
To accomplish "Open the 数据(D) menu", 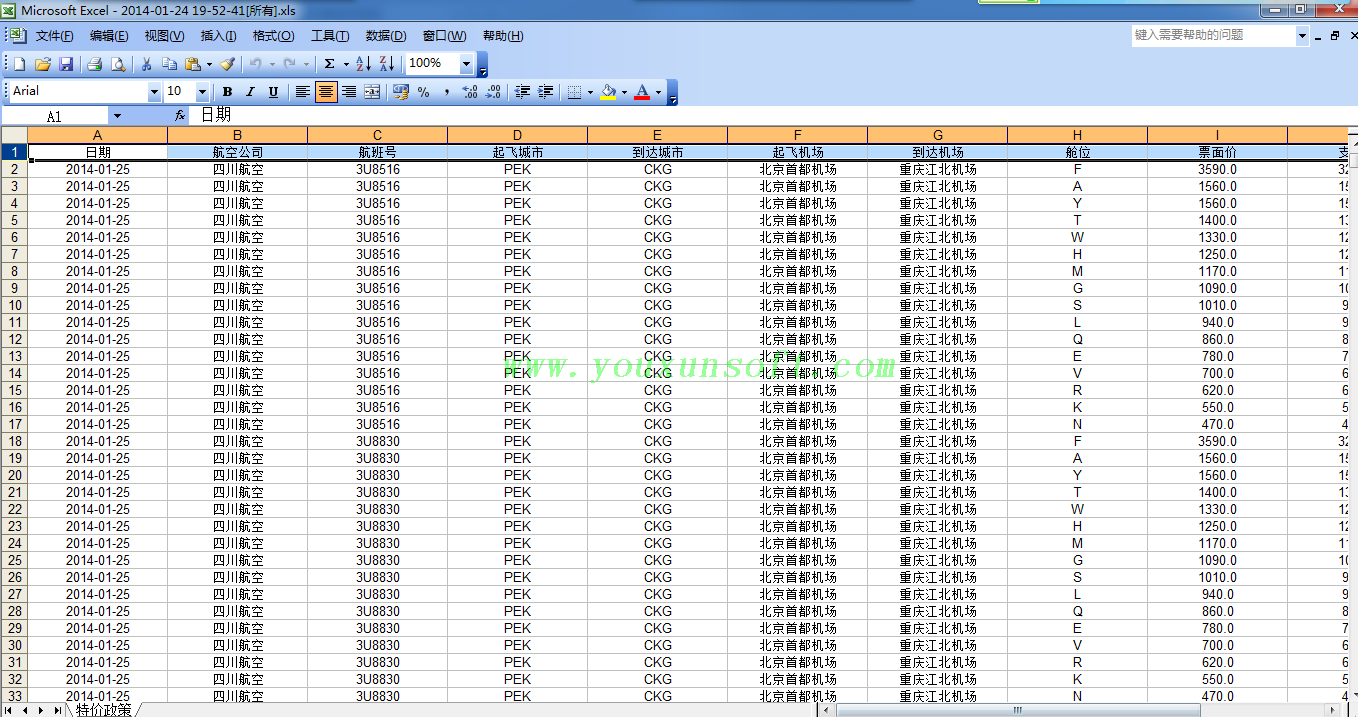I will [x=386, y=36].
